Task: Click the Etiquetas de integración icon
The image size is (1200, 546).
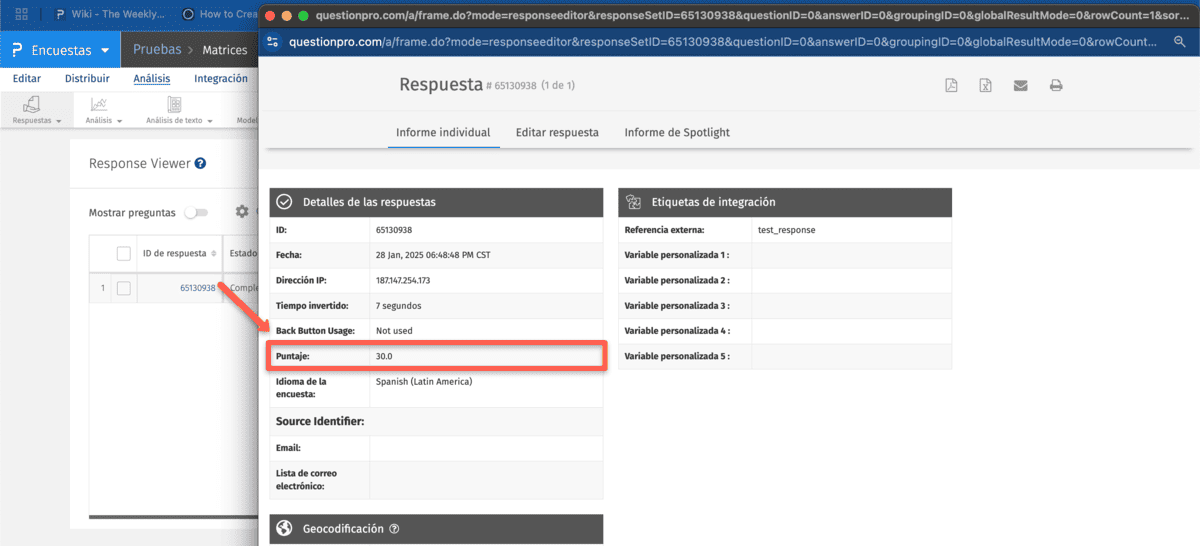Action: click(x=633, y=202)
